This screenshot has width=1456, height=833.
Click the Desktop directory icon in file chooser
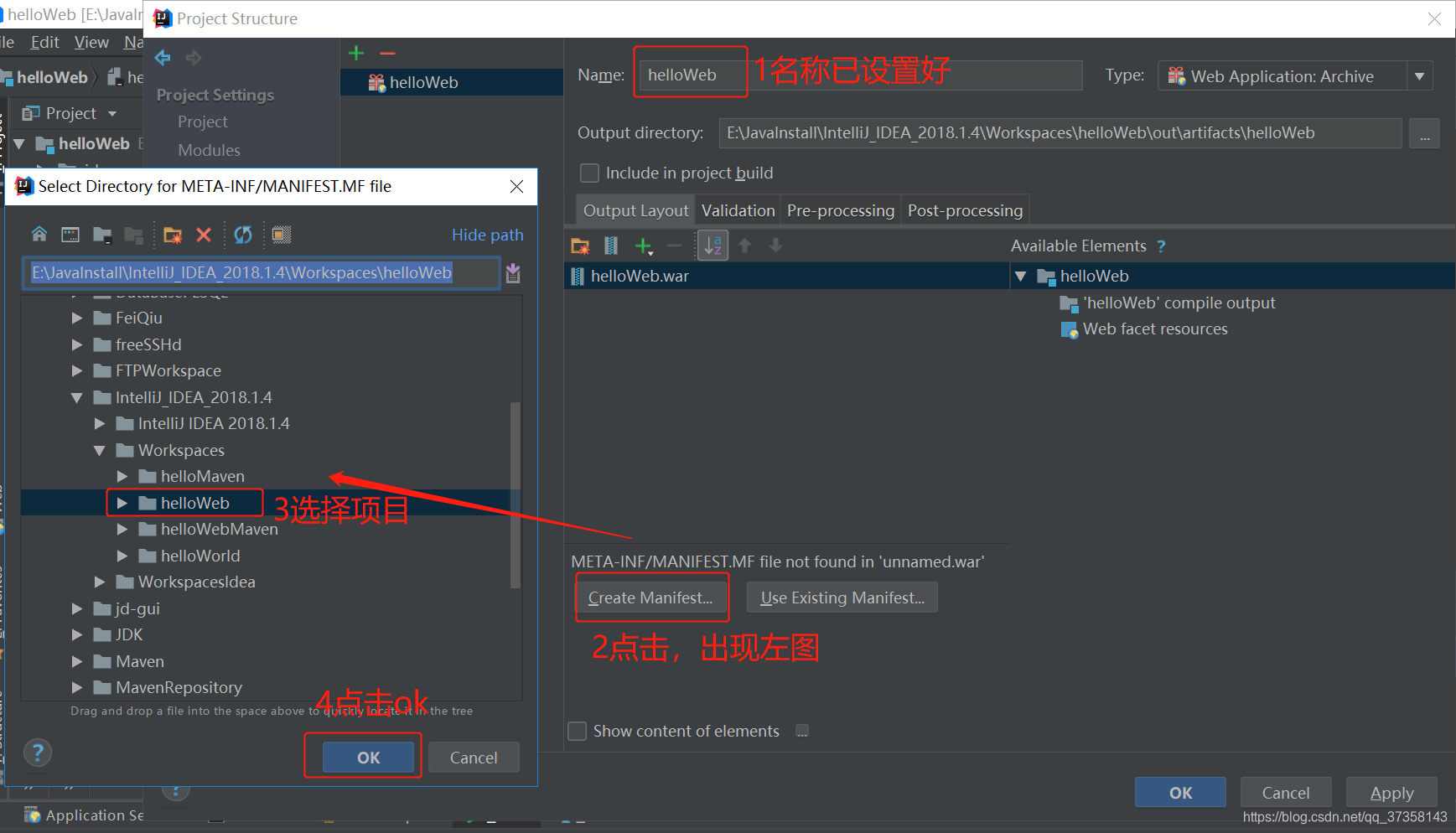click(70, 235)
